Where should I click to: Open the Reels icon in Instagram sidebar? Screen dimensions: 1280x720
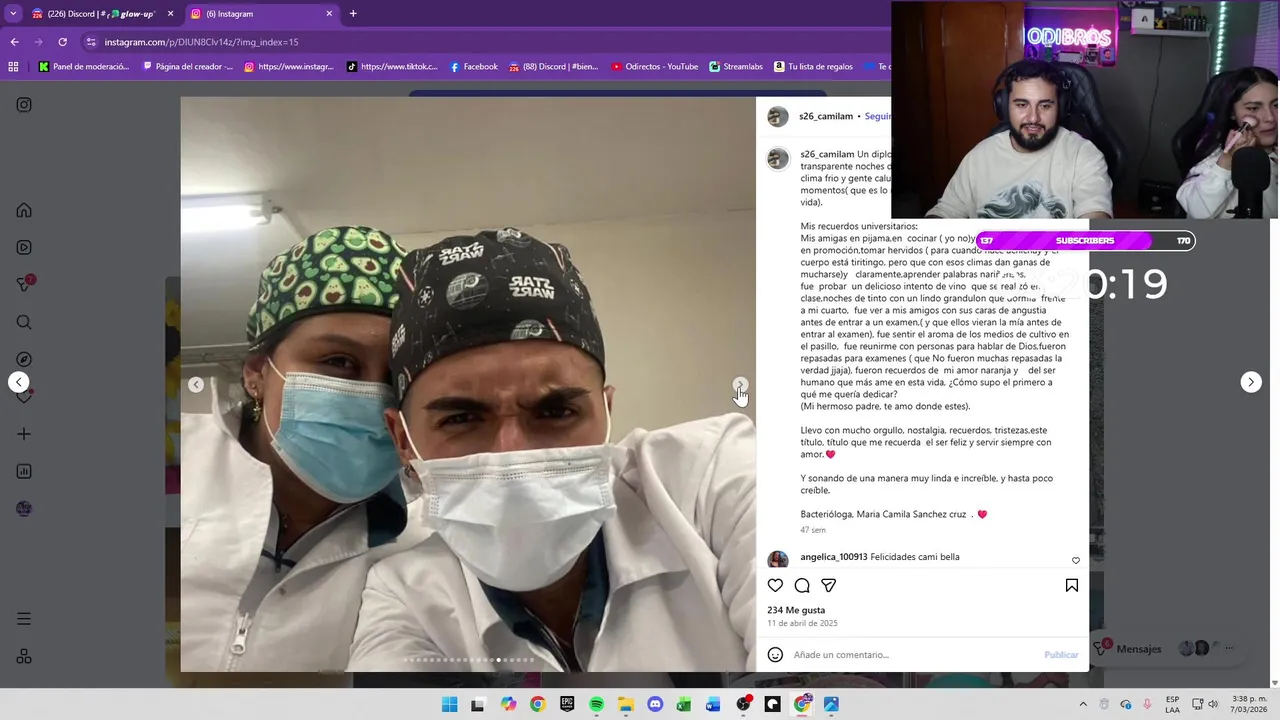point(24,247)
